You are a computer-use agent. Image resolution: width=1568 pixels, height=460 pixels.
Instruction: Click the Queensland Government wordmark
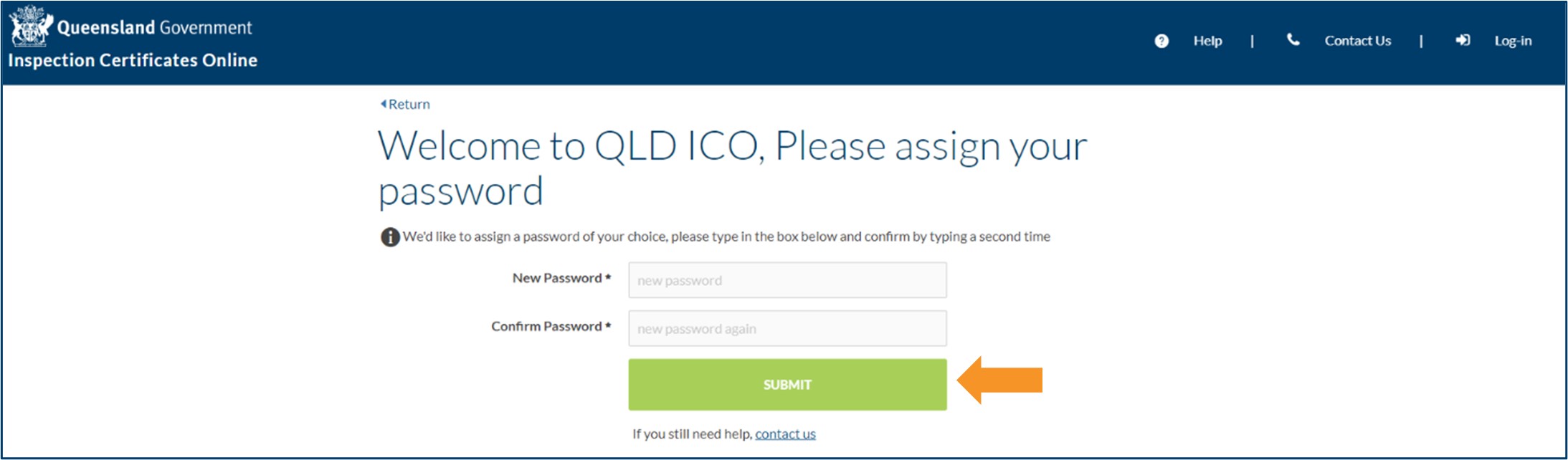tap(155, 27)
